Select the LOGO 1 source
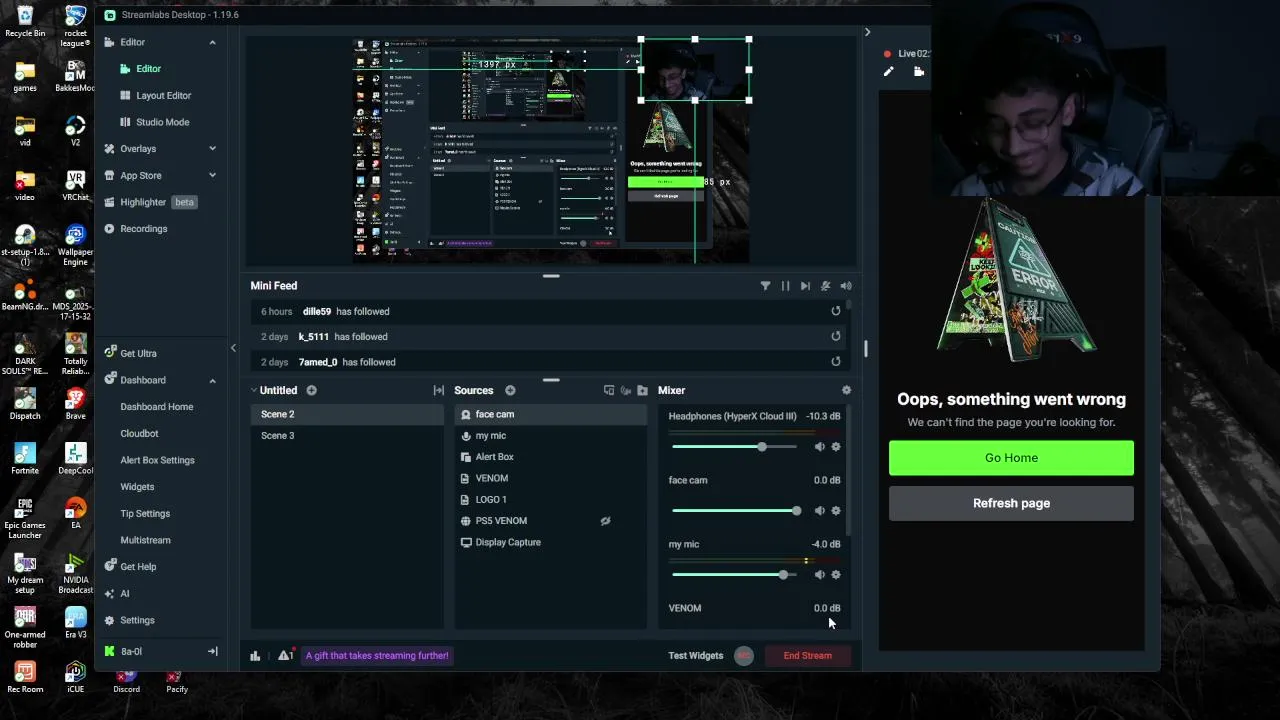 point(551,499)
